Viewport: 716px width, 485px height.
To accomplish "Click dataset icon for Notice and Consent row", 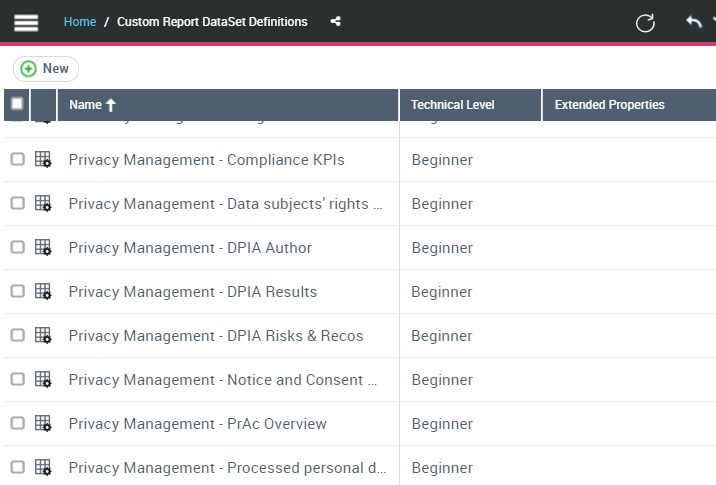I will click(43, 380).
